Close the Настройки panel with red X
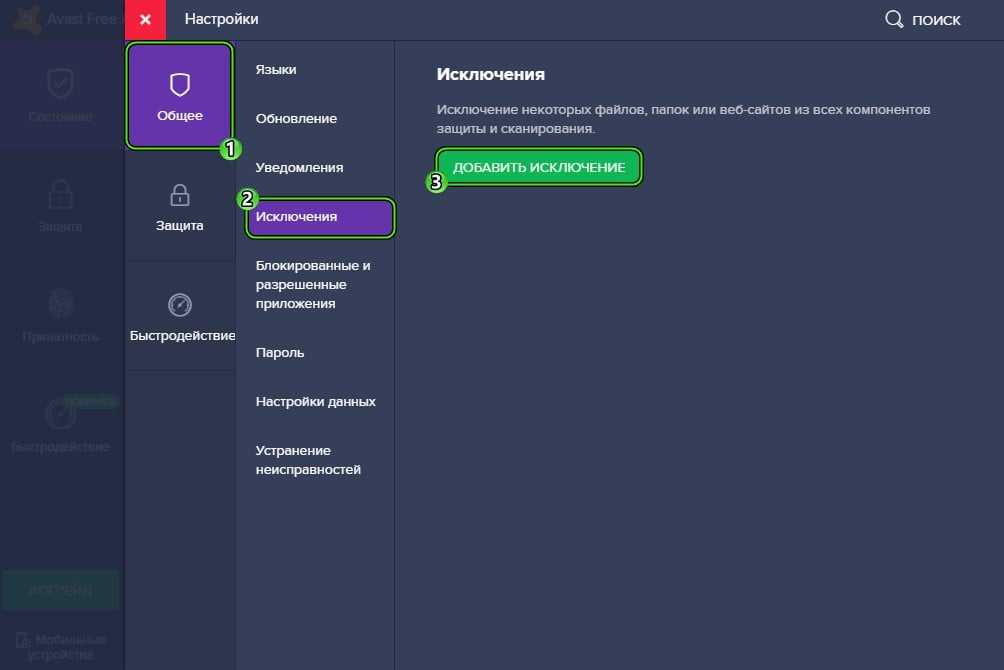Viewport: 1004px width, 670px height. point(145,20)
